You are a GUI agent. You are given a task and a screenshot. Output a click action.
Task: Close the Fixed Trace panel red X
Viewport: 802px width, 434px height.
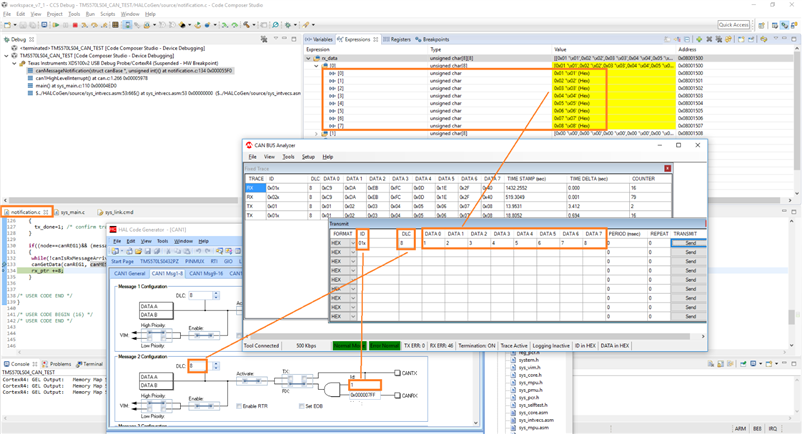pos(667,168)
